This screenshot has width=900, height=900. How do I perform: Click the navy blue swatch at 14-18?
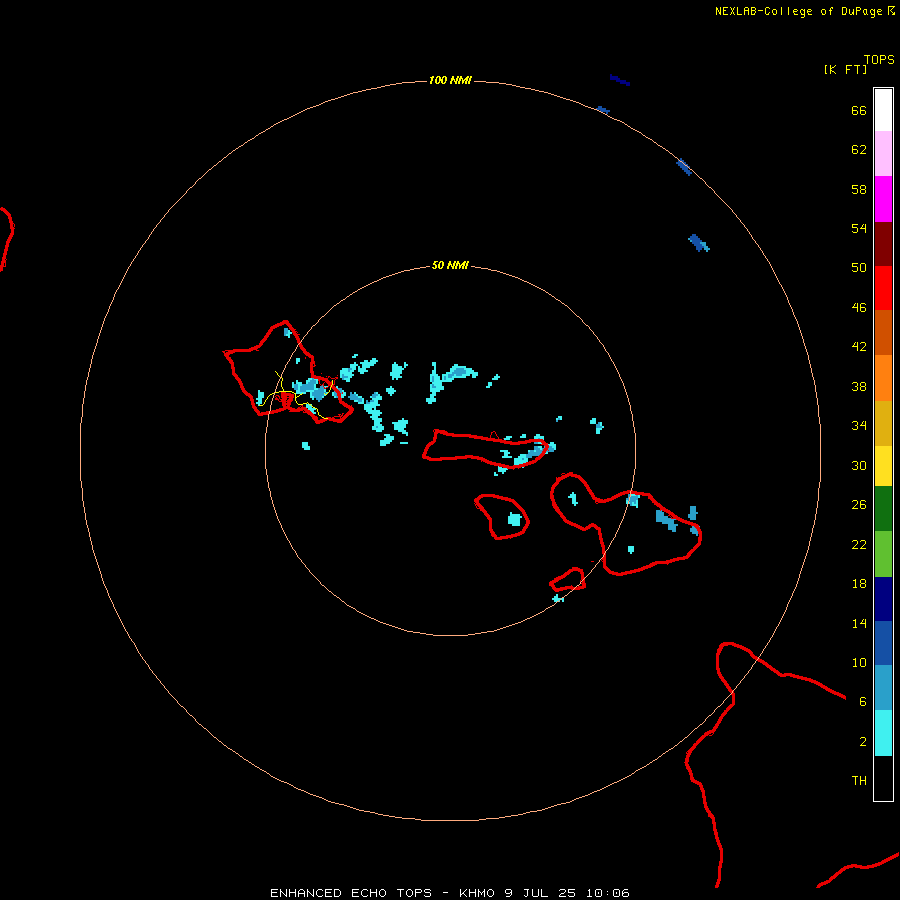(883, 599)
